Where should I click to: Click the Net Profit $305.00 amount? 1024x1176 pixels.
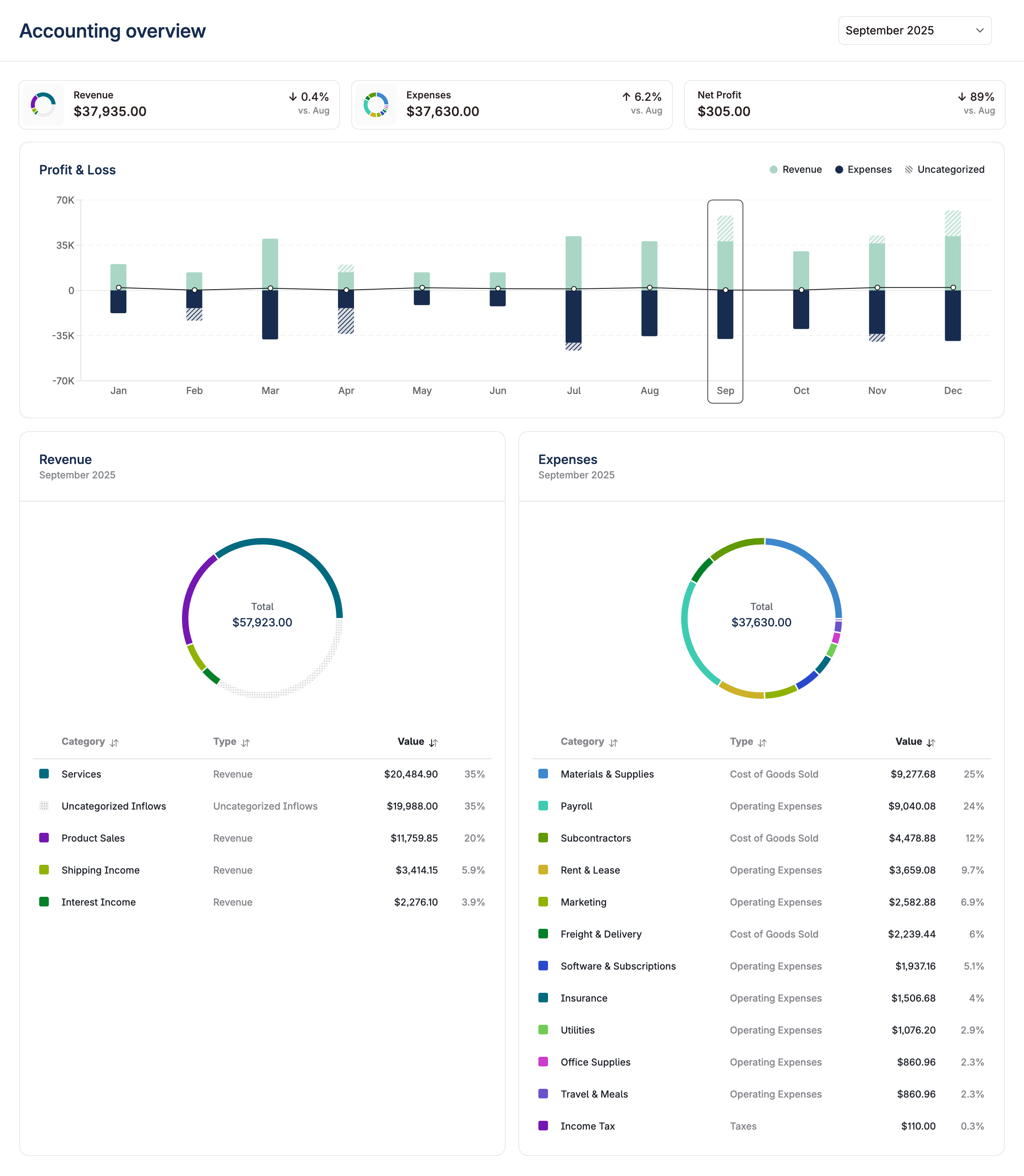pyautogui.click(x=724, y=112)
